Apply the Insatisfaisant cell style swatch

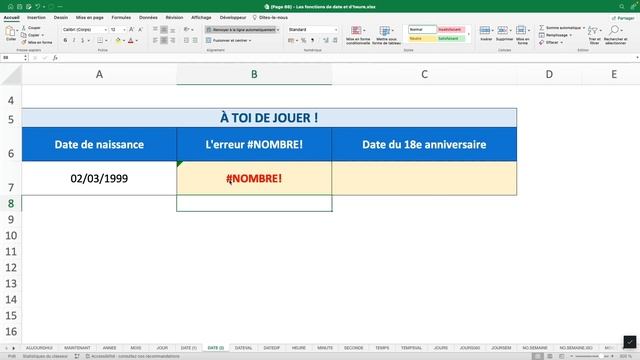pos(451,29)
